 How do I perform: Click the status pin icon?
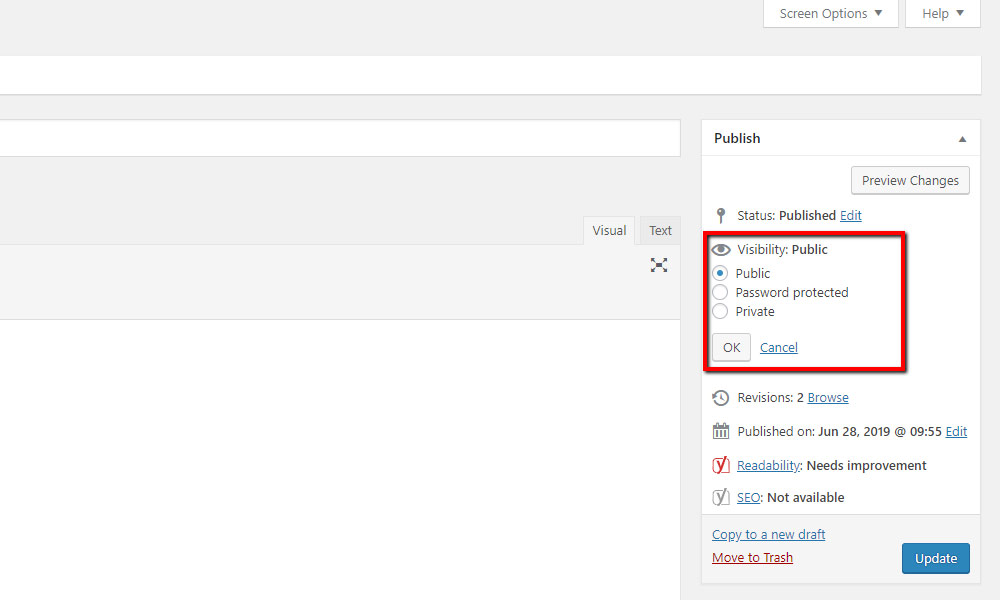[721, 216]
